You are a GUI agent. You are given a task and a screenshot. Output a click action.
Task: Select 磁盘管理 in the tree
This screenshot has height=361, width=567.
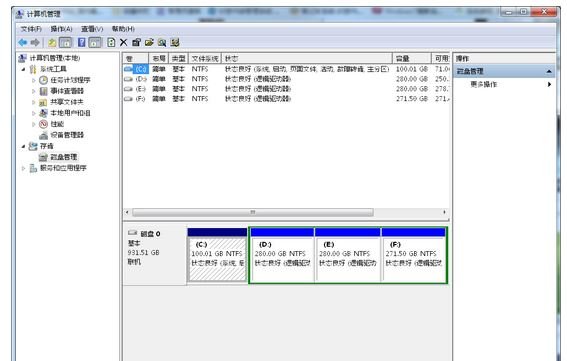63,157
